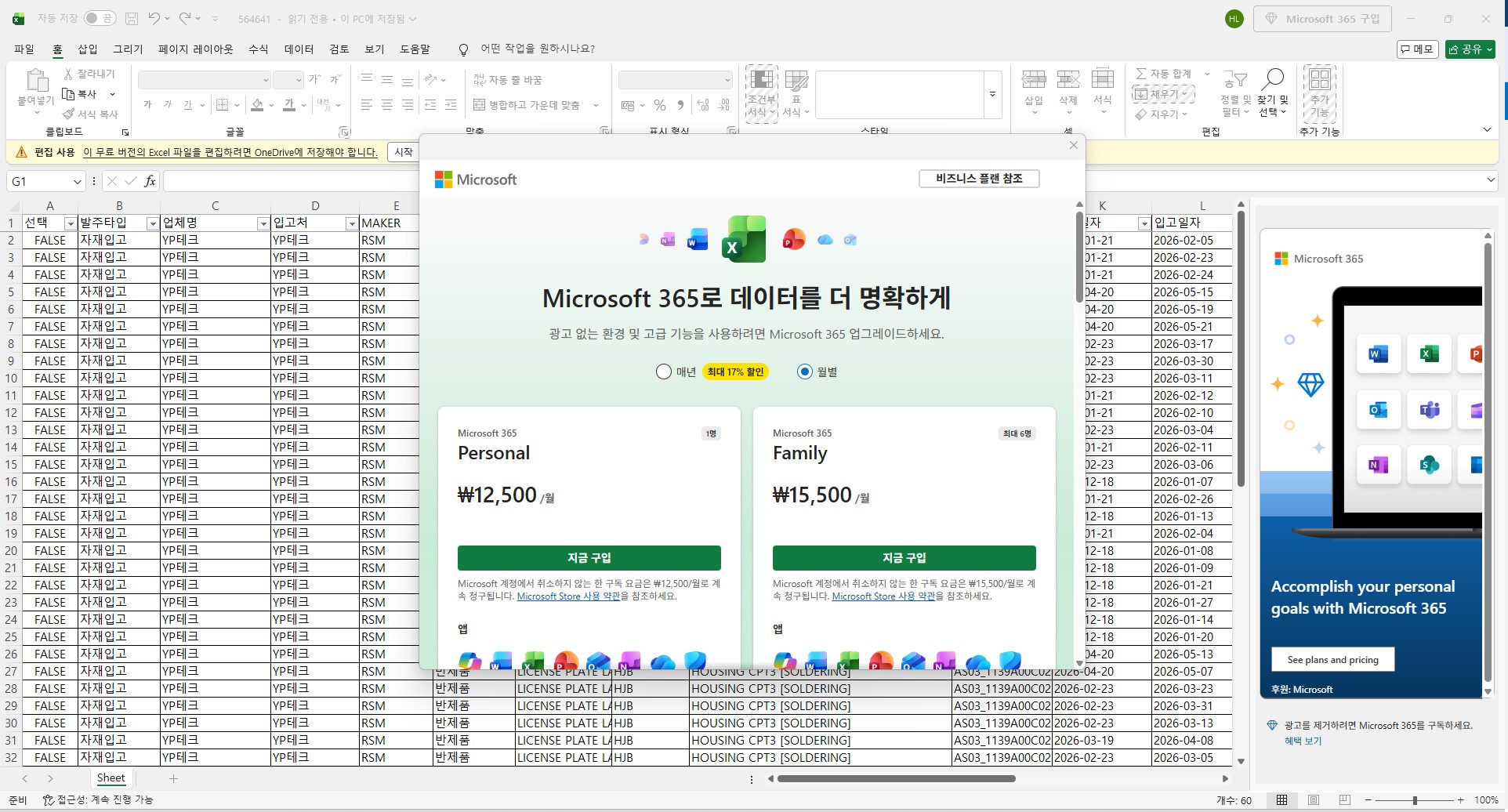
Task: Click the zoom out minus button
Action: pos(1368,800)
